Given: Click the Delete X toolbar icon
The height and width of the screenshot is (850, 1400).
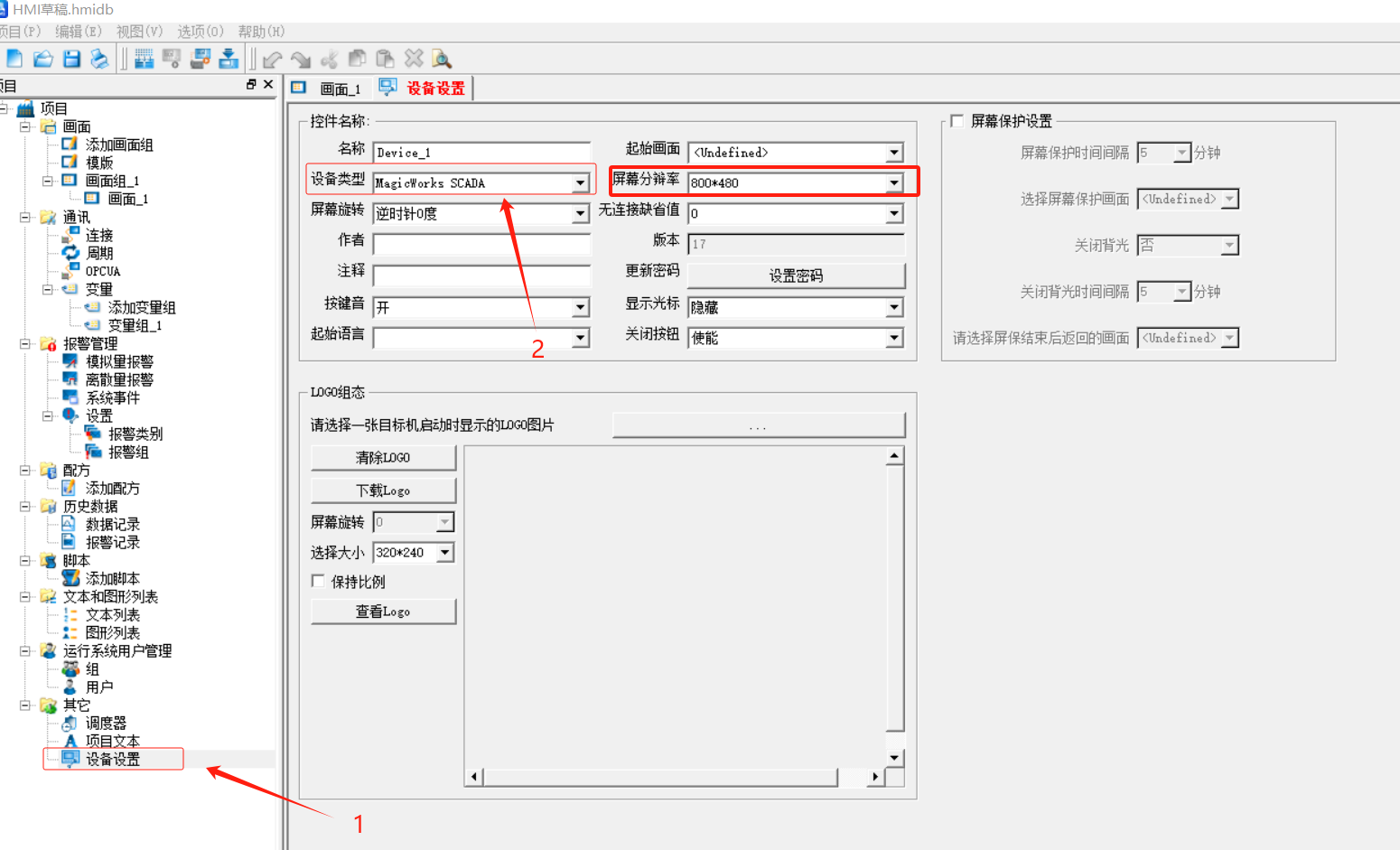Looking at the screenshot, I should (x=414, y=59).
